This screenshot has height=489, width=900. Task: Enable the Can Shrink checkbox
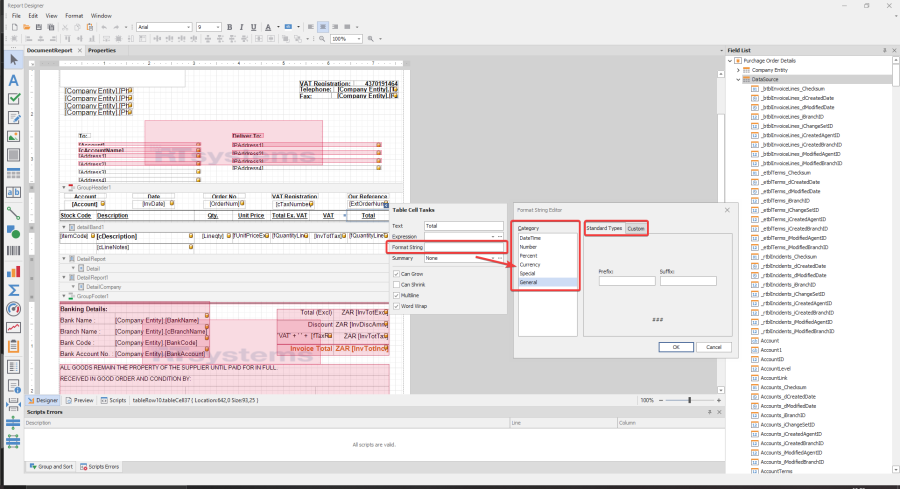pyautogui.click(x=396, y=284)
